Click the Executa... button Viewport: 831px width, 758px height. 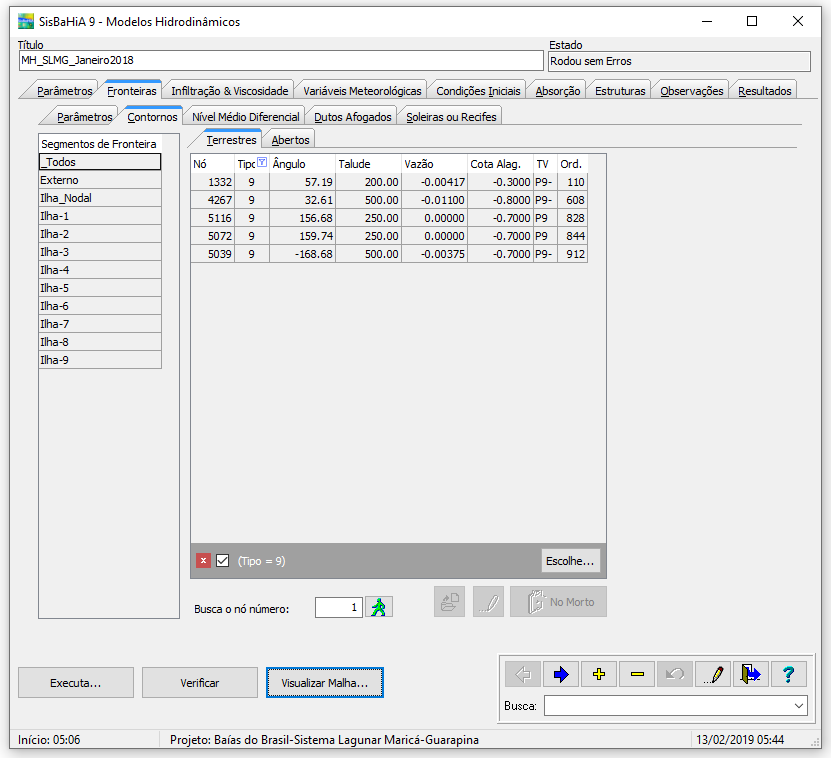76,683
